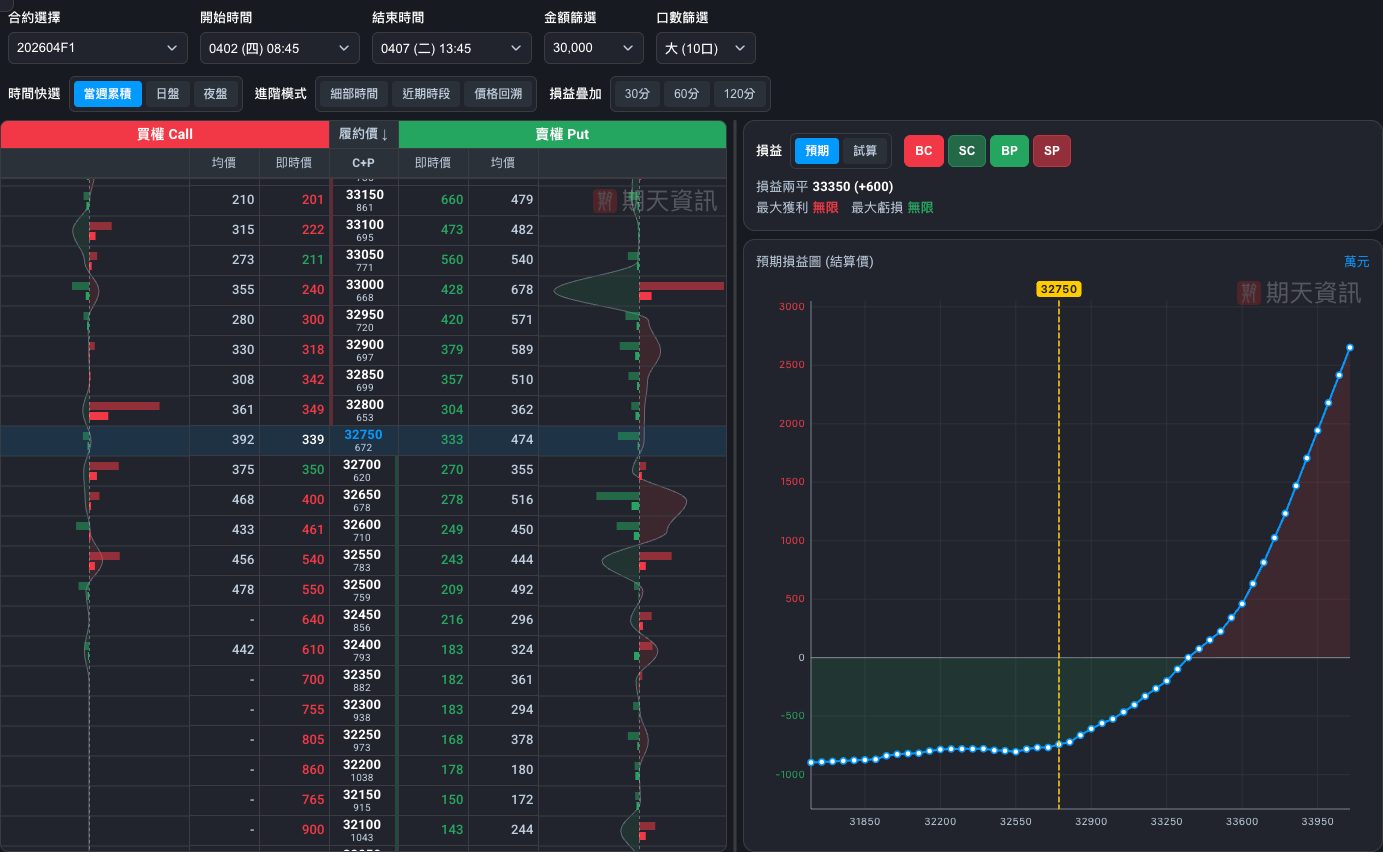Select the 夜盤 quick time option
1383x852 pixels.
tap(216, 94)
